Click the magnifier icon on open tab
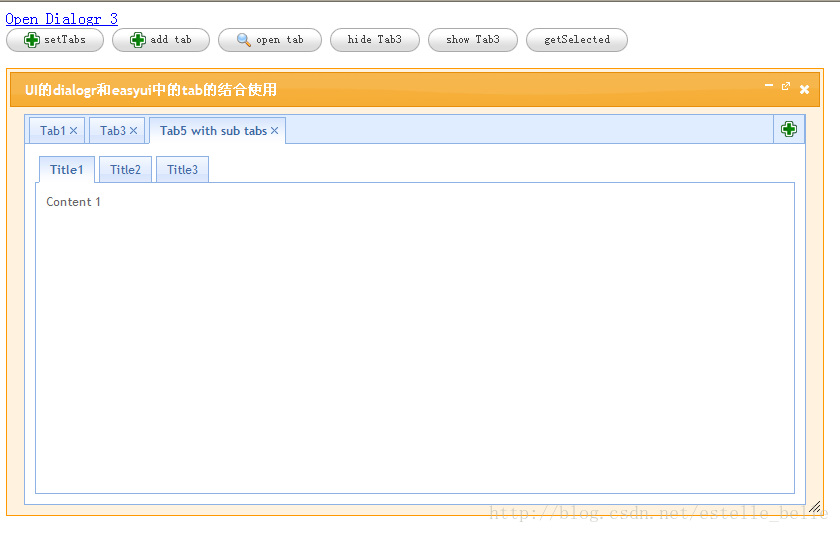 pyautogui.click(x=244, y=40)
